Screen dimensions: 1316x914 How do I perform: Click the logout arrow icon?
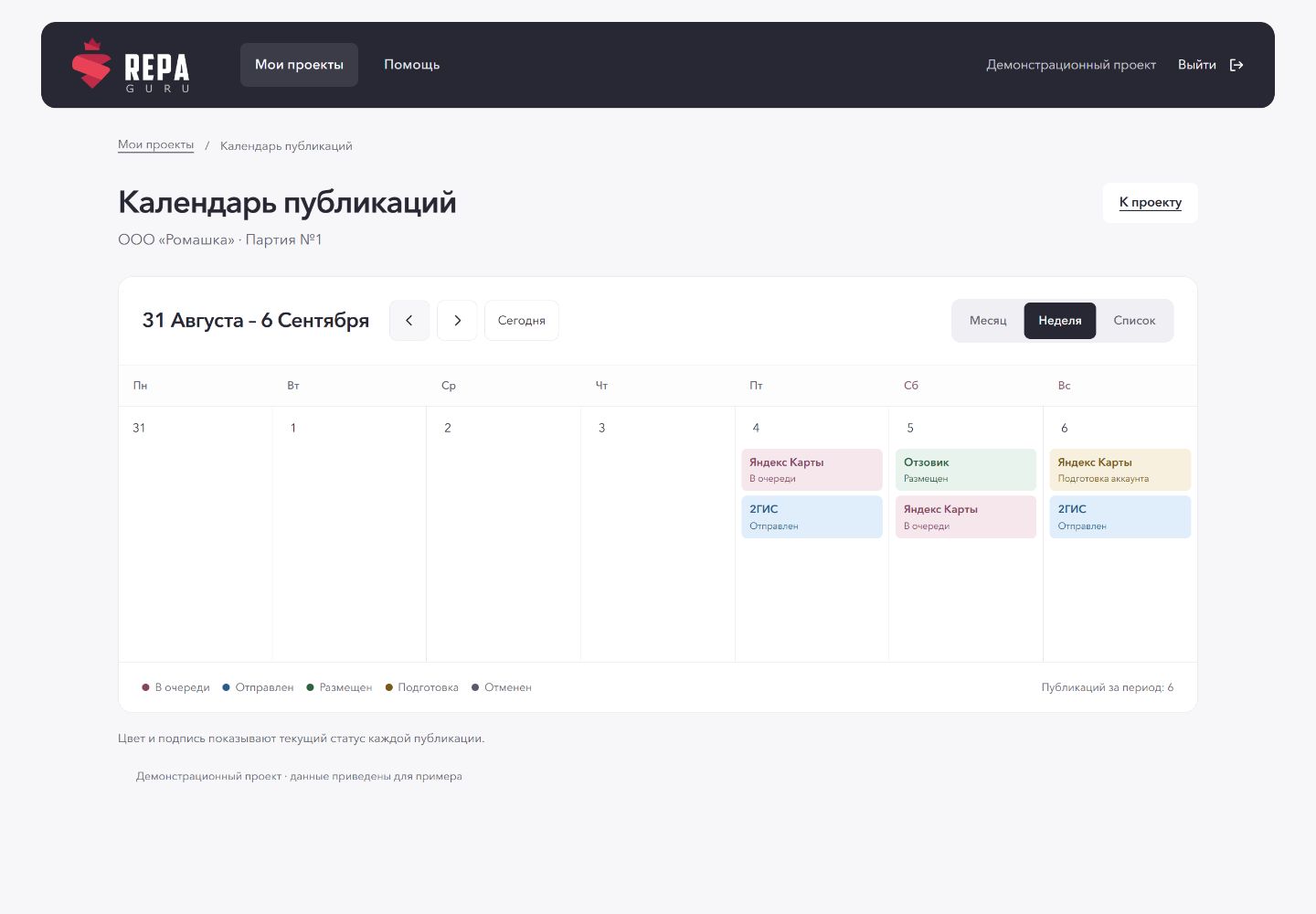click(1236, 65)
